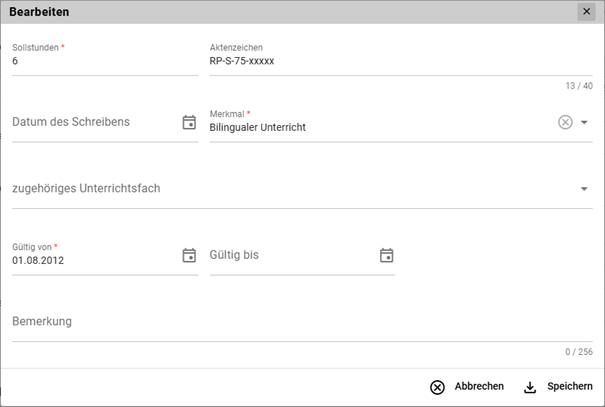Viewport: 605px width, 407px height.
Task: Click the Datum des Schreibens text field
Action: (90, 122)
